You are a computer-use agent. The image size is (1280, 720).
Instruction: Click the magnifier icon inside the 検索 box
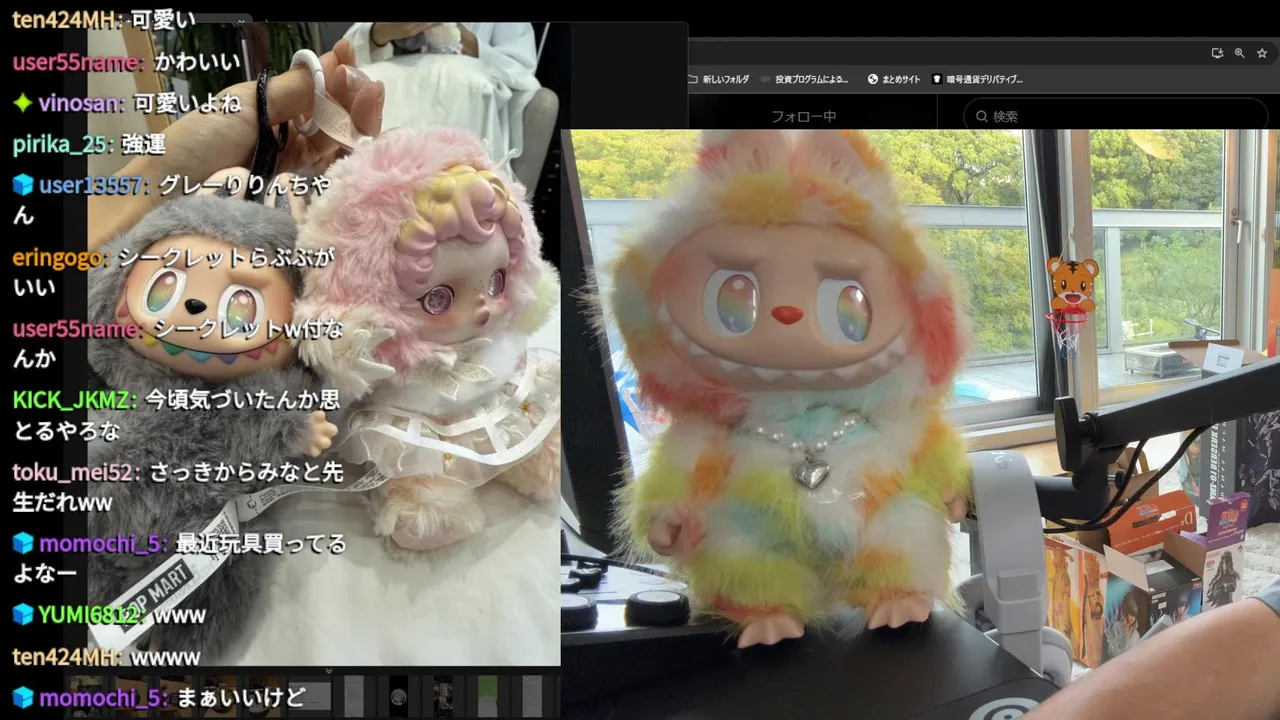(982, 116)
